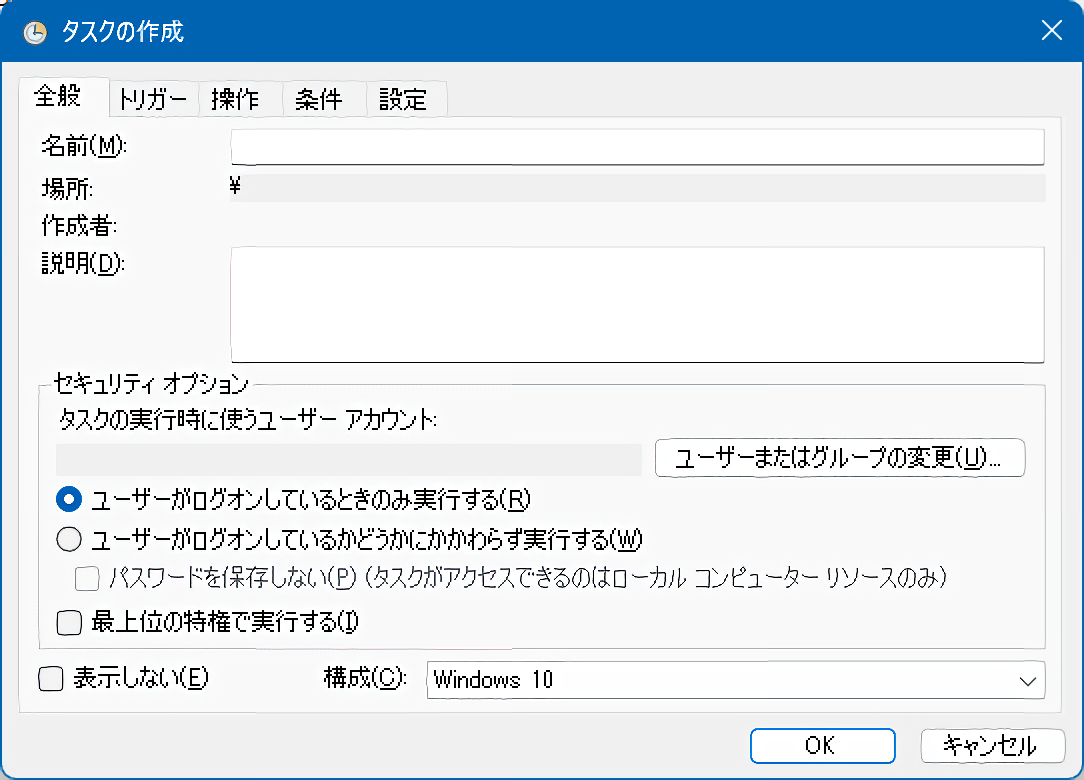Viewport: 1084px width, 780px height.
Task: Select the ユーザーがログオンしているときのみ実行する radio button
Action: [x=68, y=499]
